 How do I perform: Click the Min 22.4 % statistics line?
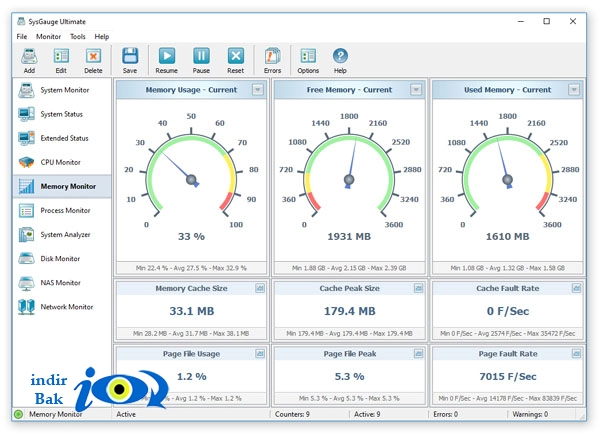click(191, 268)
